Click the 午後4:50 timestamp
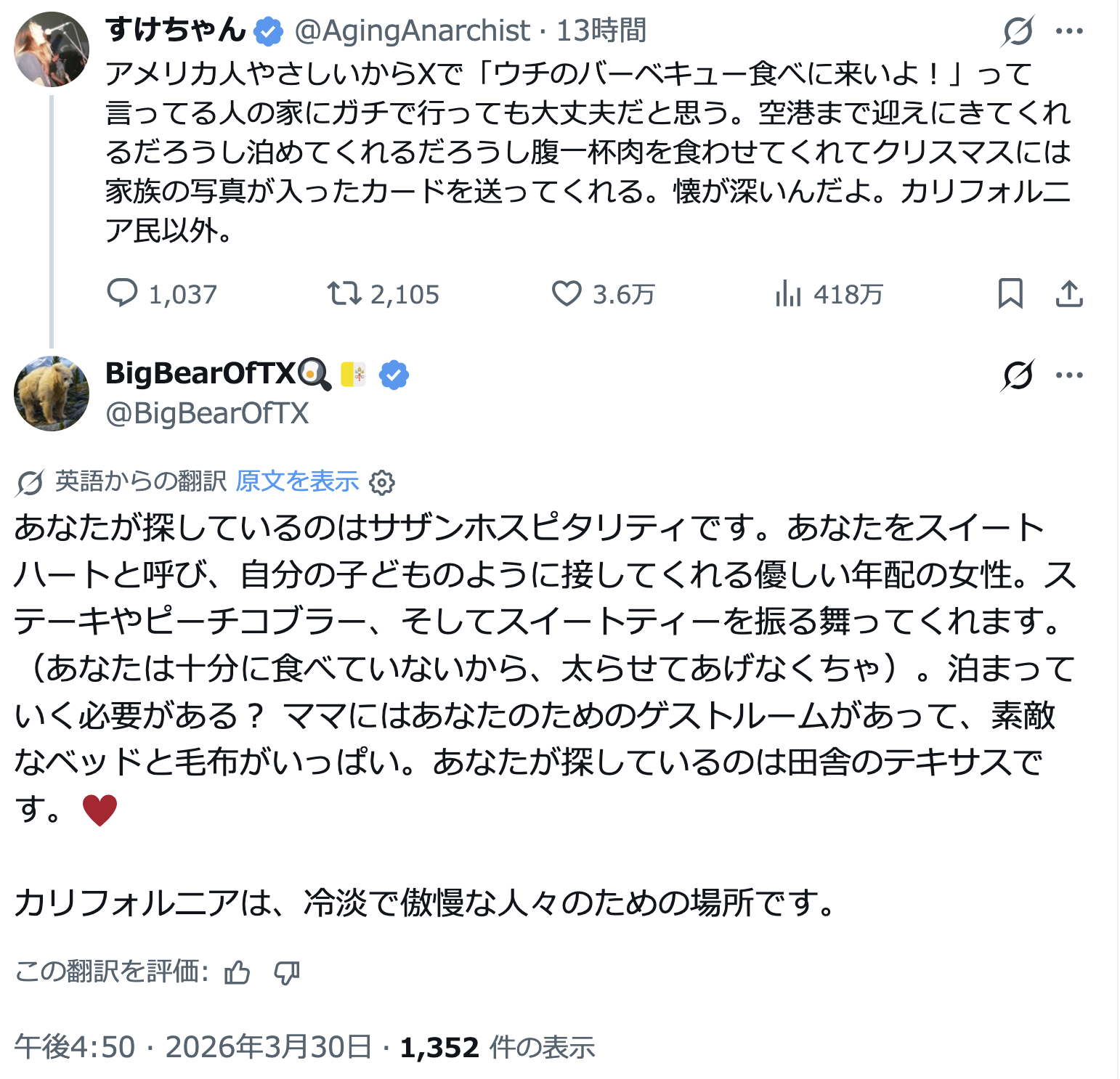This screenshot has width=1120, height=1079. [75, 1047]
